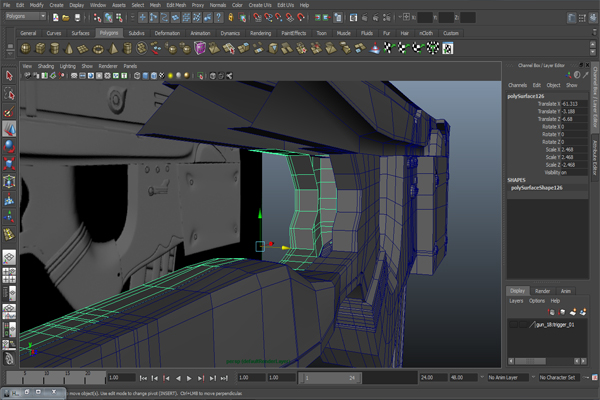The width and height of the screenshot is (600, 400).
Task: Open the No Character Set dropdown
Action: 559,377
